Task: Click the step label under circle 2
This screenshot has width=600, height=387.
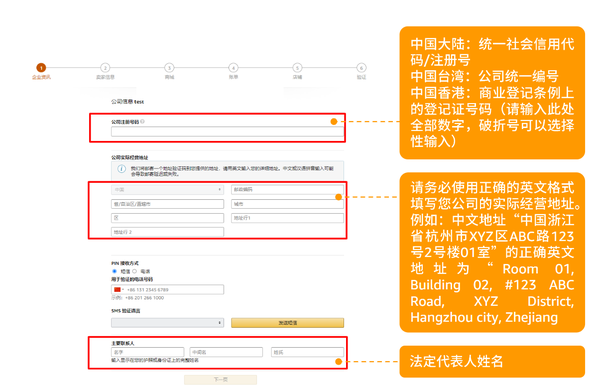Action: pos(105,77)
